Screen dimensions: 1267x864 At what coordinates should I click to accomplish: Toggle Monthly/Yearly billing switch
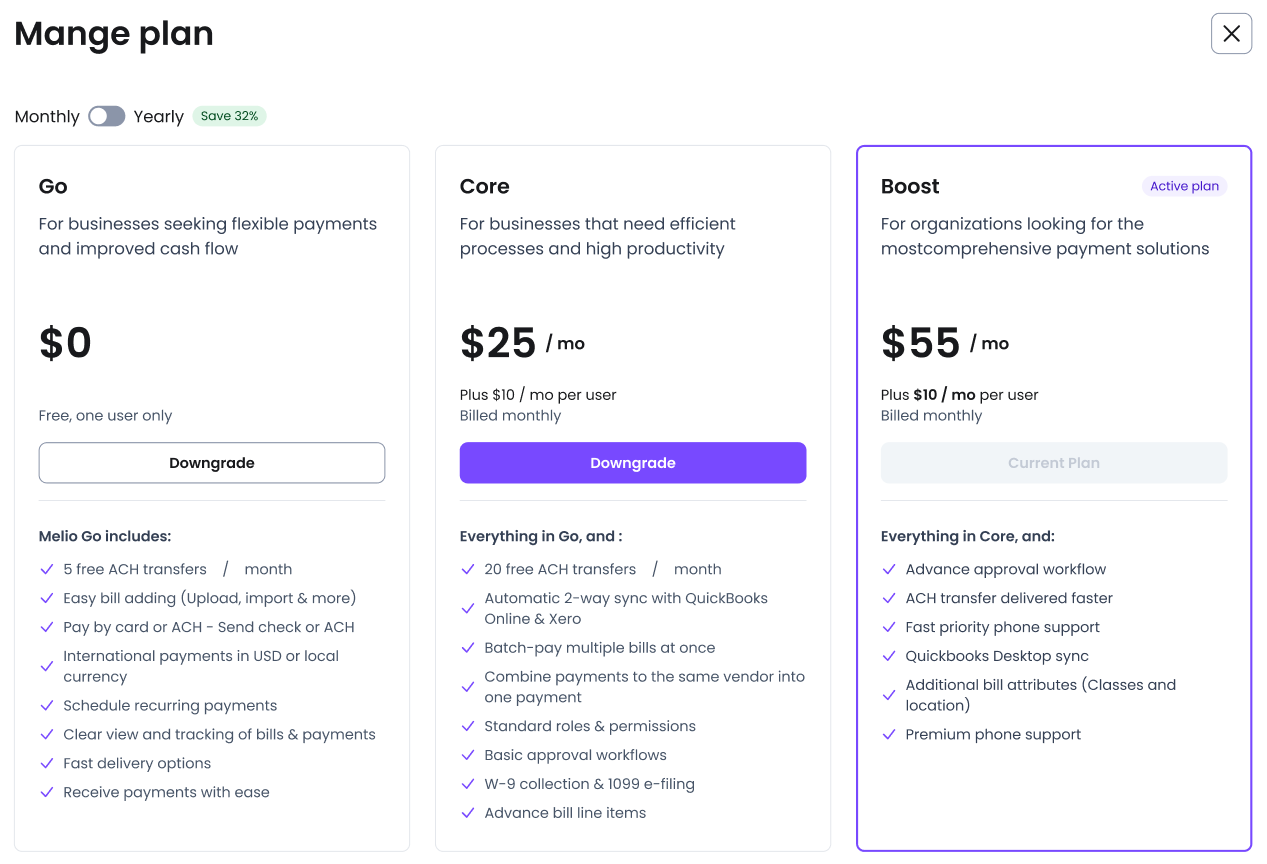pos(106,116)
